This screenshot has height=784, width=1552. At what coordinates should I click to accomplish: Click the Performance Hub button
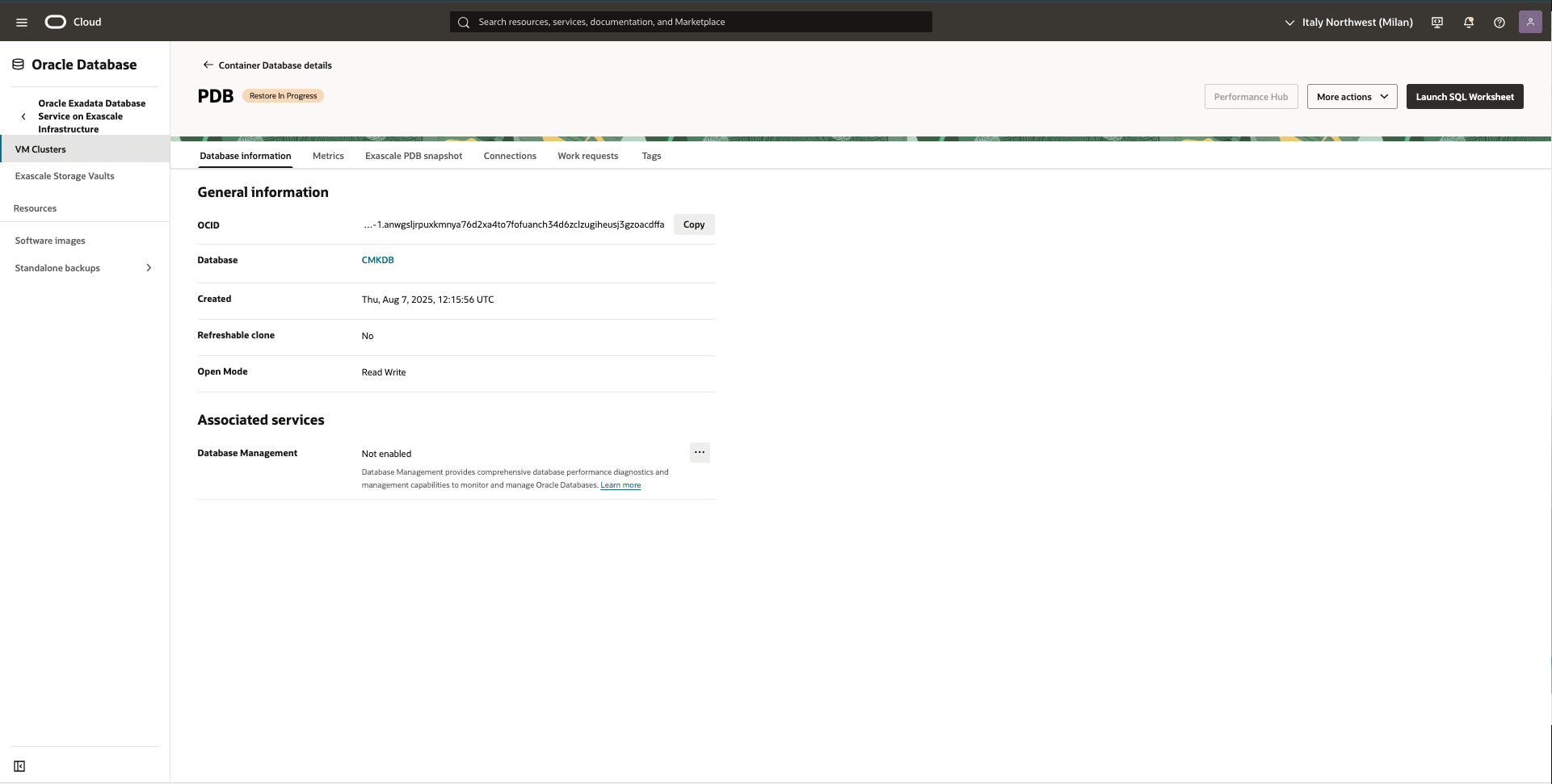1251,97
